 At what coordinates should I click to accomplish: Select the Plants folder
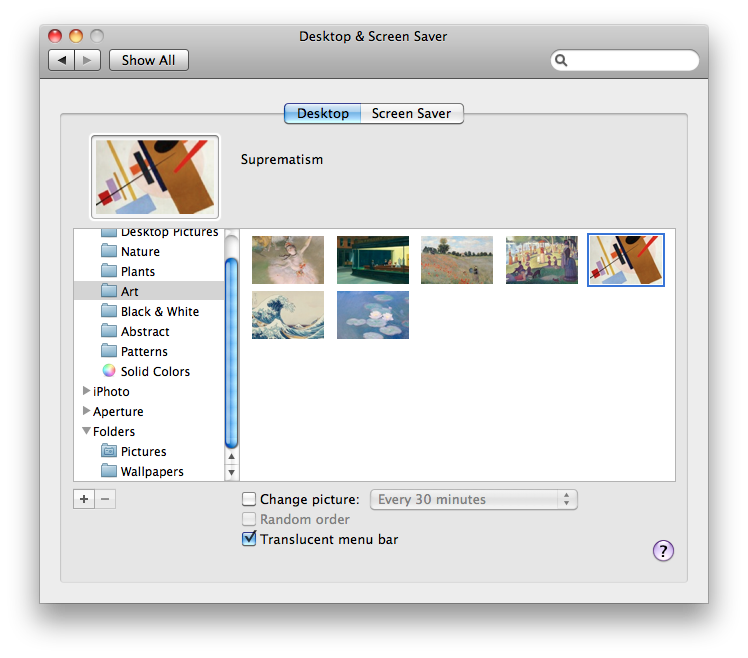[x=149, y=272]
